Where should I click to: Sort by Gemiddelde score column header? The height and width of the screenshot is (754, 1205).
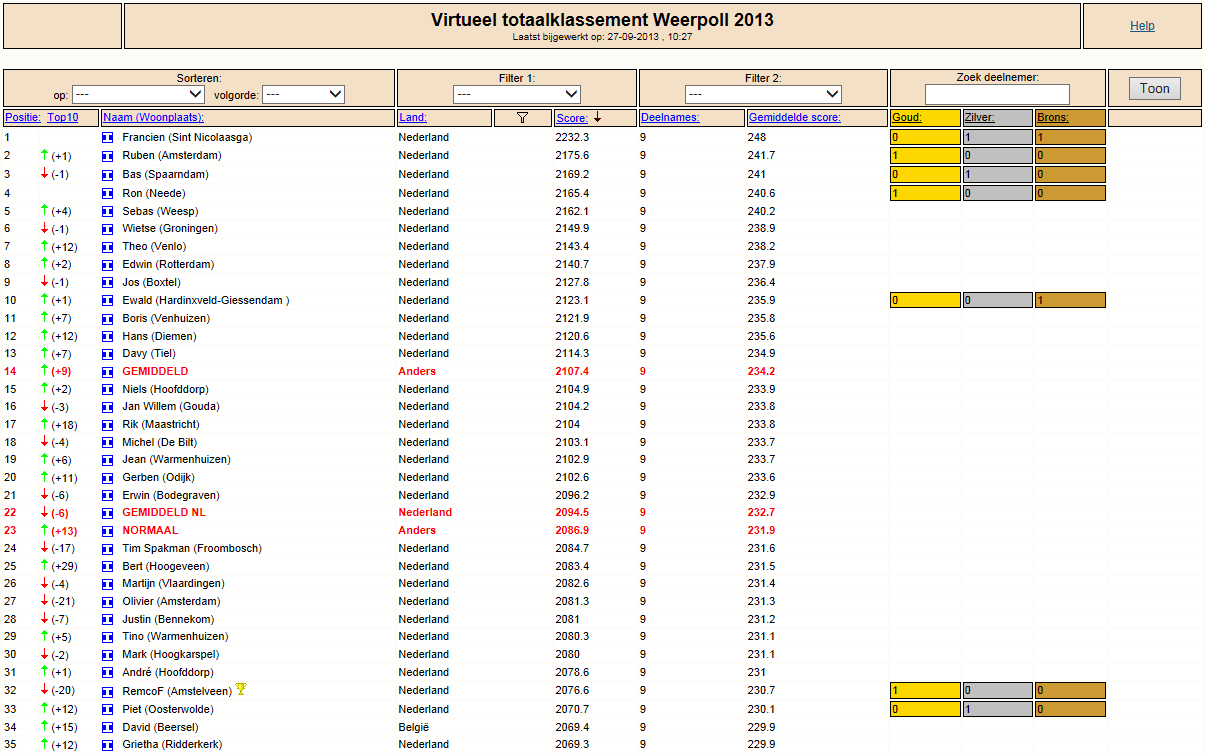pos(795,118)
